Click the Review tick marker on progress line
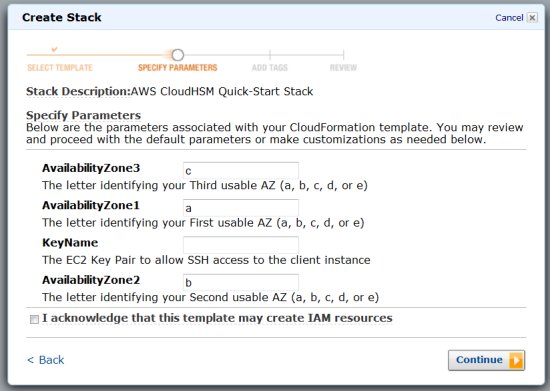This screenshot has height=391, width=550. [343, 55]
